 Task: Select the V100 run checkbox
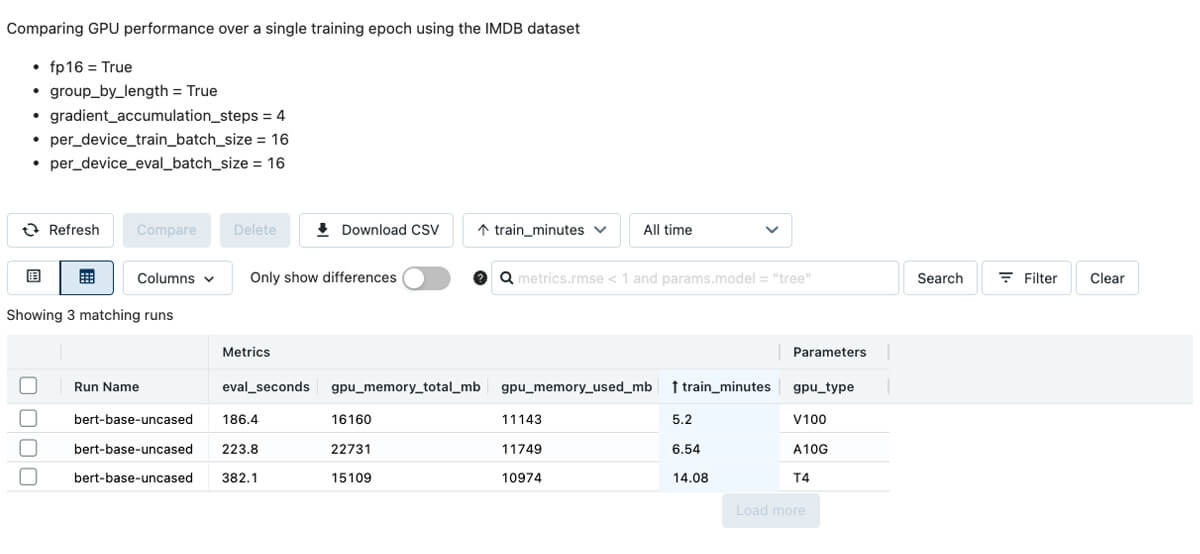click(28, 419)
